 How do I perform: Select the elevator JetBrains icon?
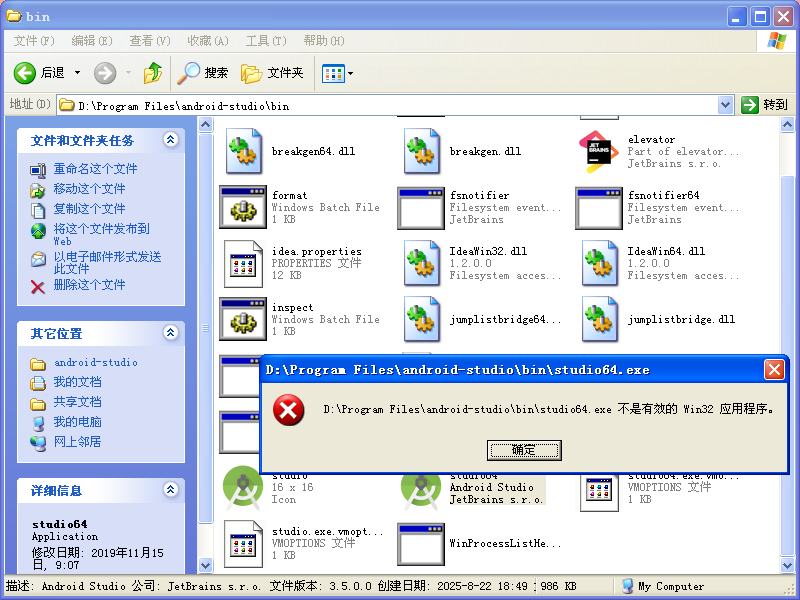point(599,151)
